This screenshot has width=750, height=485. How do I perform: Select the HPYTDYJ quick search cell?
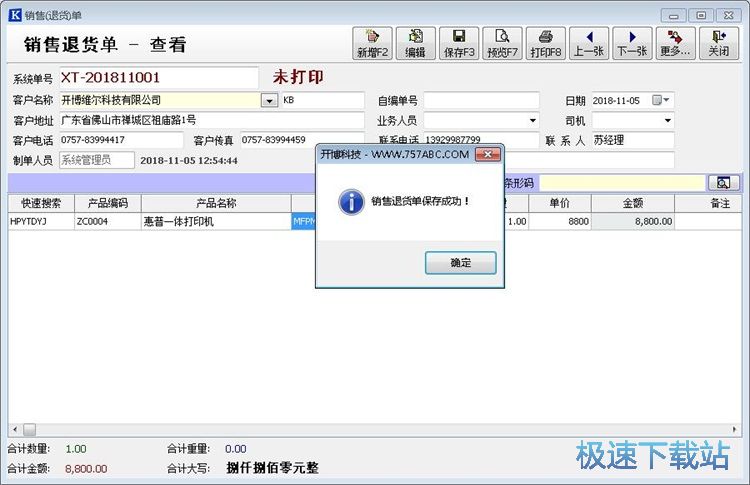tap(41, 221)
